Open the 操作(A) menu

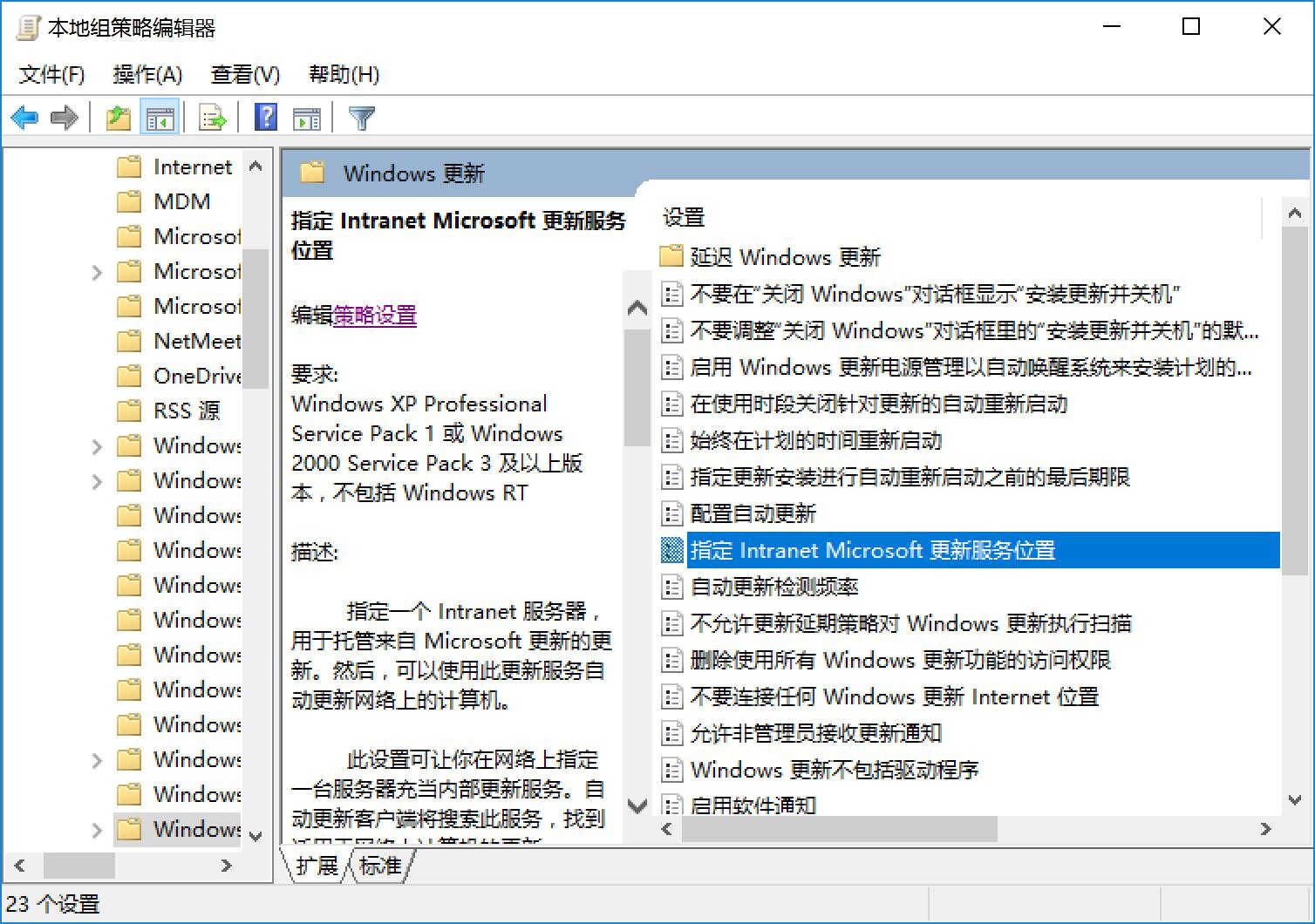tap(147, 75)
